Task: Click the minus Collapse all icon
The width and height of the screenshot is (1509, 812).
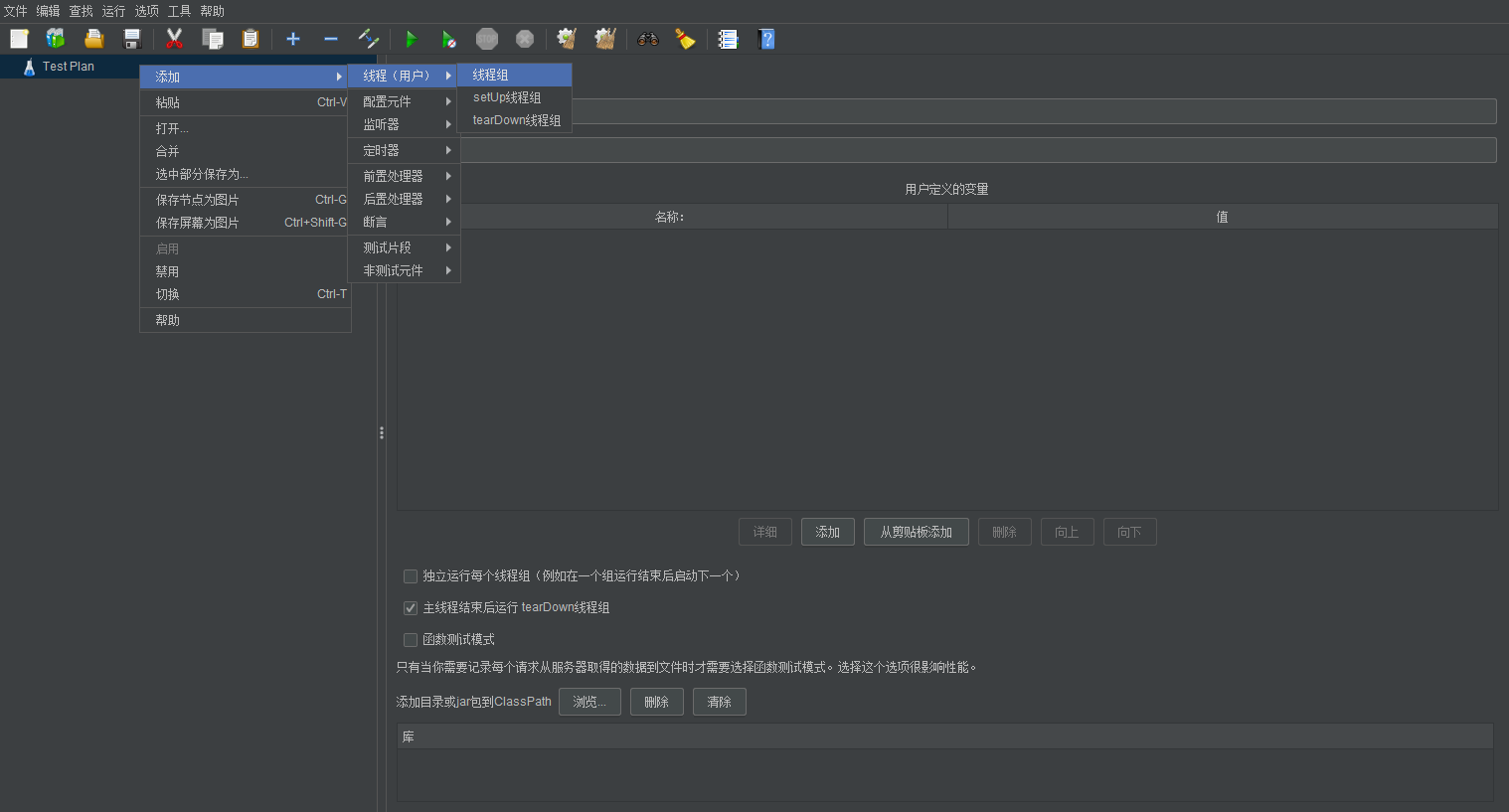Action: point(331,39)
